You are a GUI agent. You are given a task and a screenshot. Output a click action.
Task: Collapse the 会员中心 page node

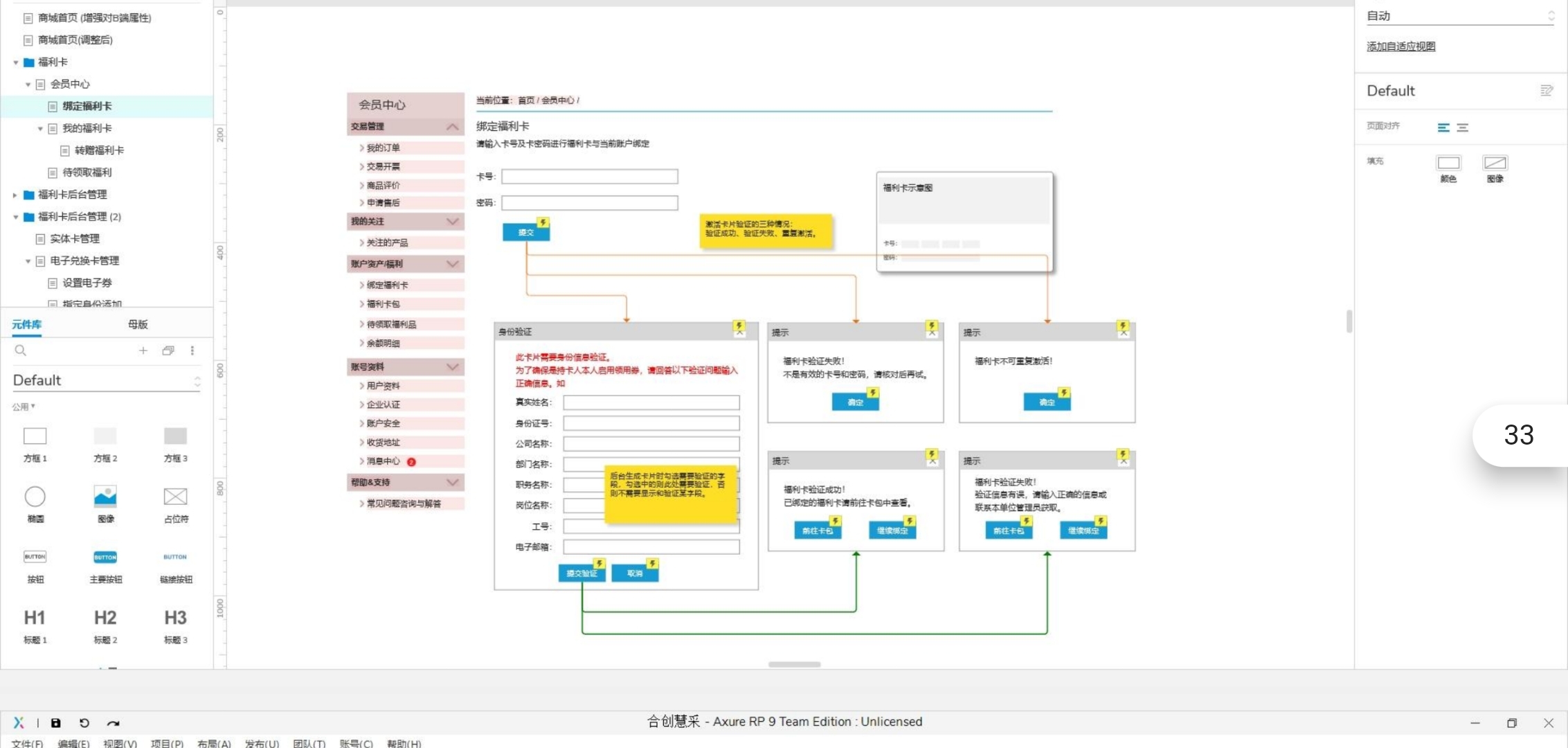click(28, 84)
